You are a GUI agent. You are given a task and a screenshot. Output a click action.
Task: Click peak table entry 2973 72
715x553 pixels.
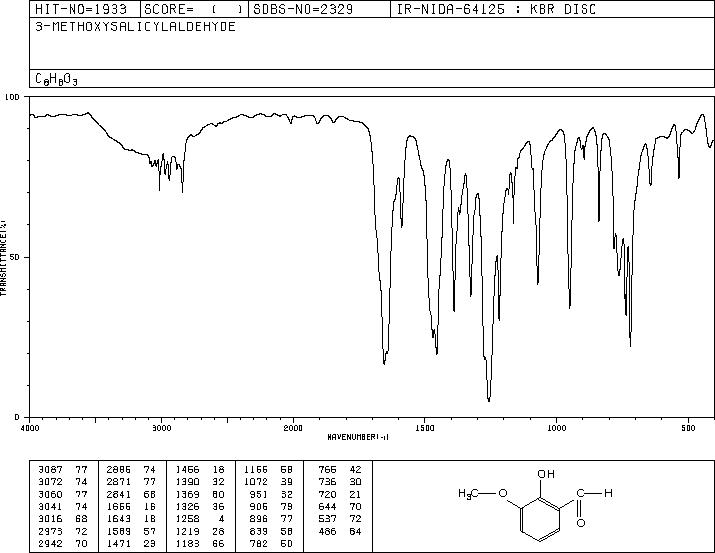[63, 531]
